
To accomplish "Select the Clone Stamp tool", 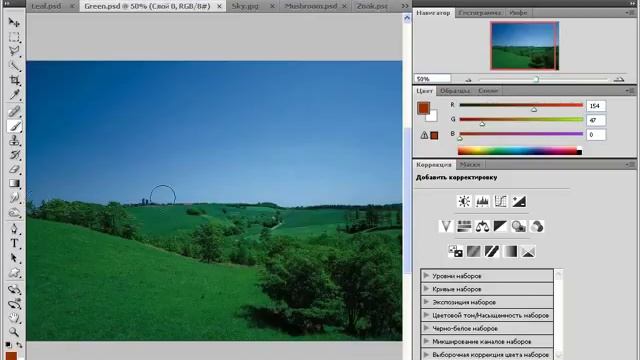I will (x=14, y=140).
